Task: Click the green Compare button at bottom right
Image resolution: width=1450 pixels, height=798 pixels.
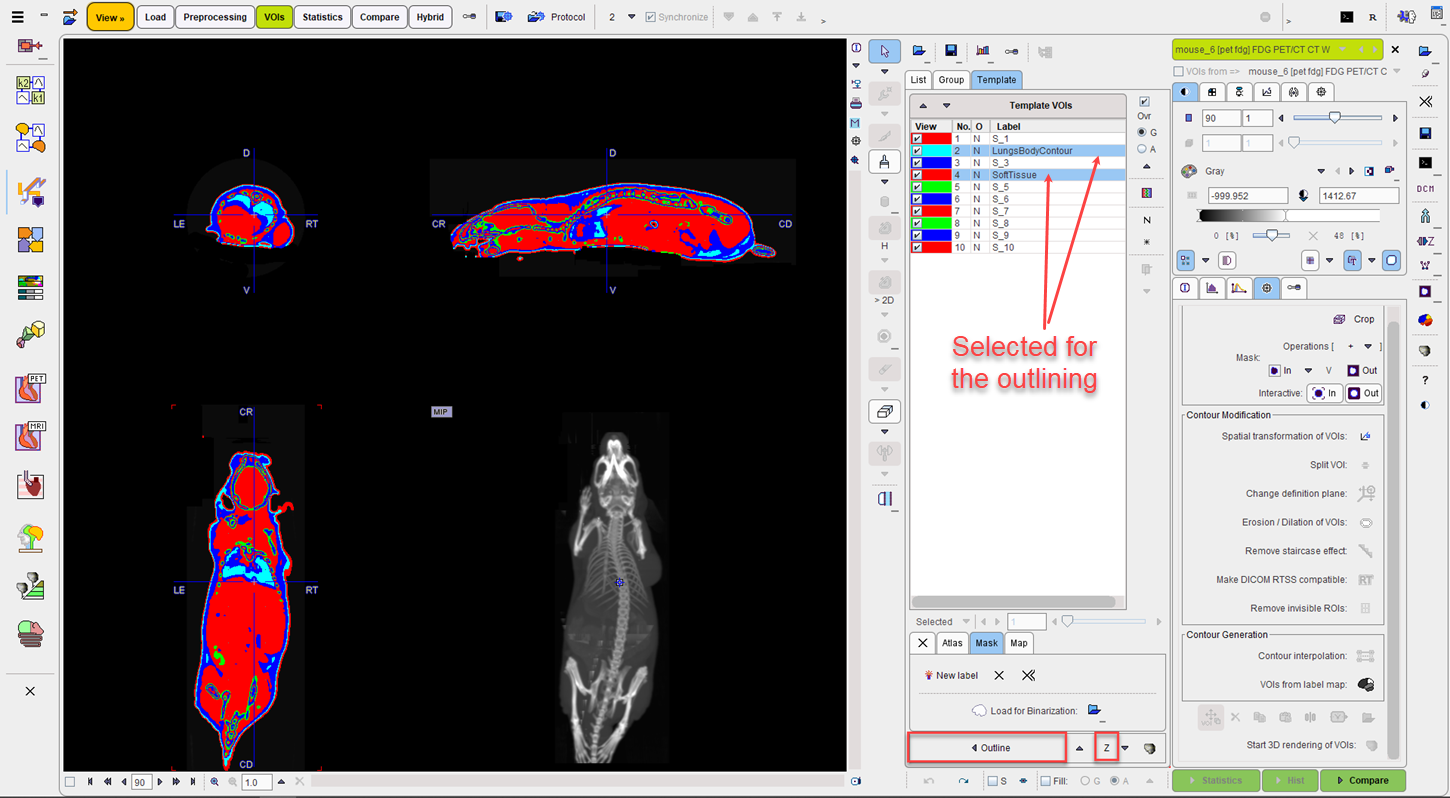Action: [x=1362, y=781]
